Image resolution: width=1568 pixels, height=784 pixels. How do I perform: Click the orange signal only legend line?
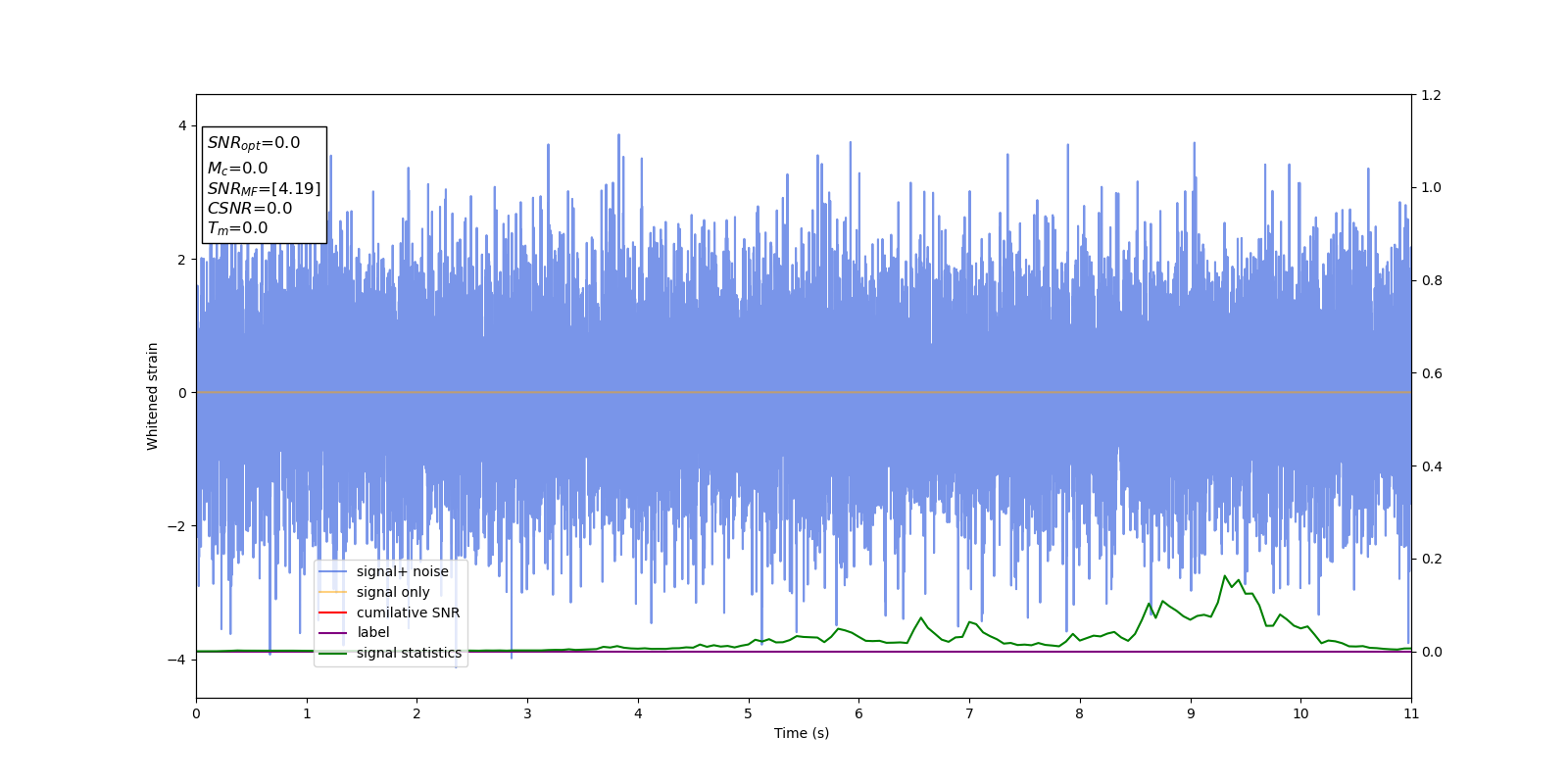333,592
